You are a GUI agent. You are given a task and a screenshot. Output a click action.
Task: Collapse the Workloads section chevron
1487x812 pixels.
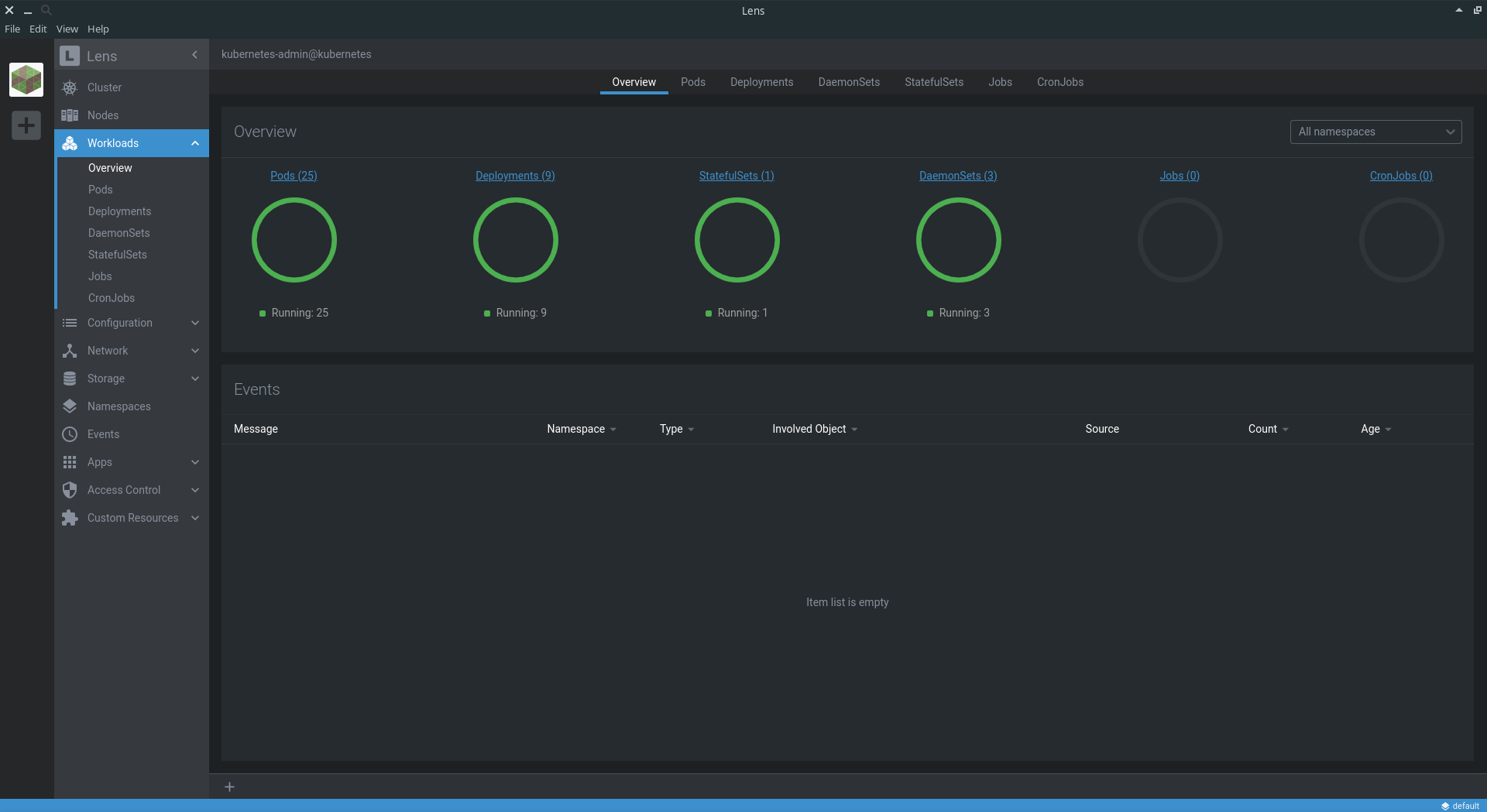(195, 143)
